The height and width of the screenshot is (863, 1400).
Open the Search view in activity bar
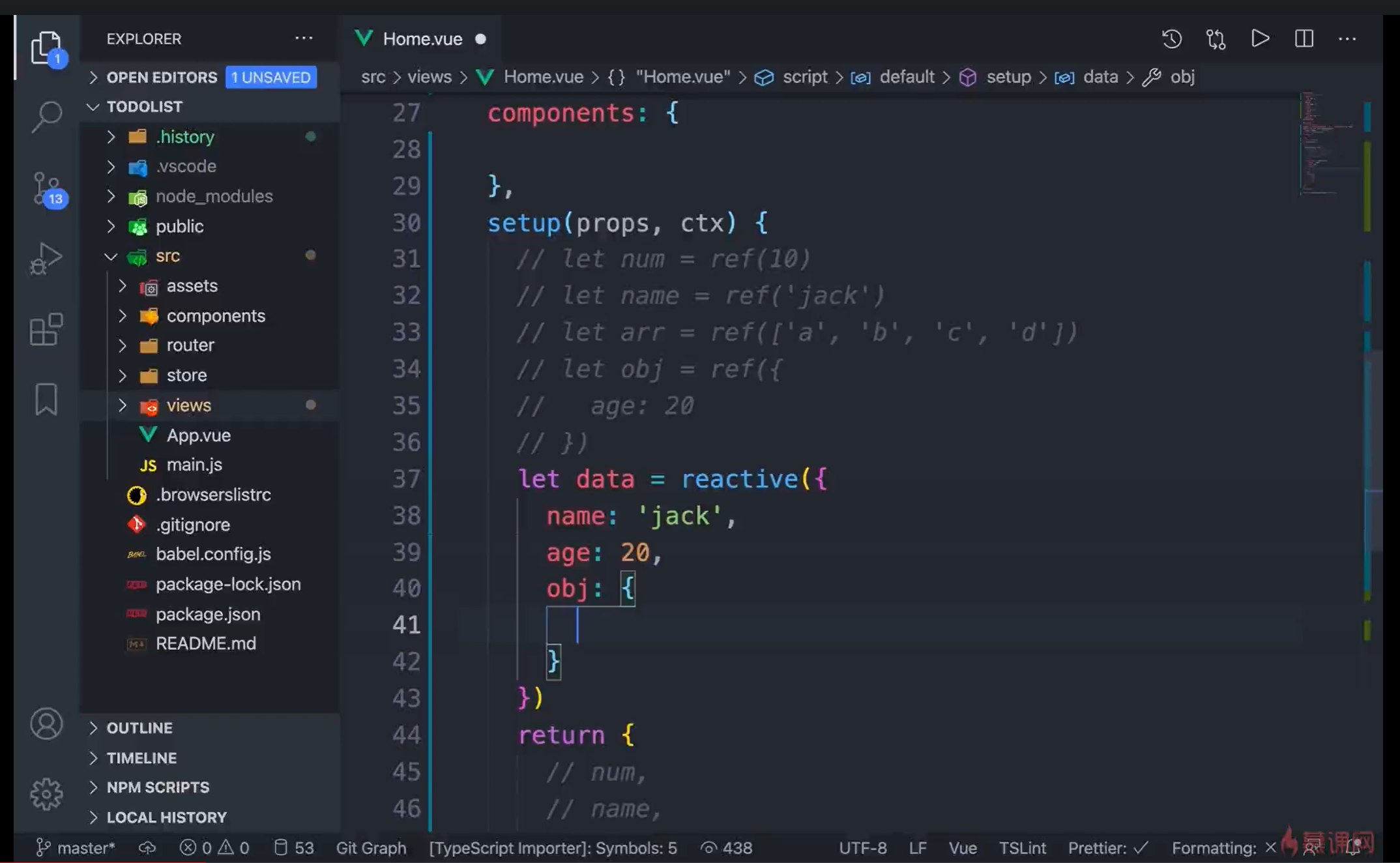point(46,117)
